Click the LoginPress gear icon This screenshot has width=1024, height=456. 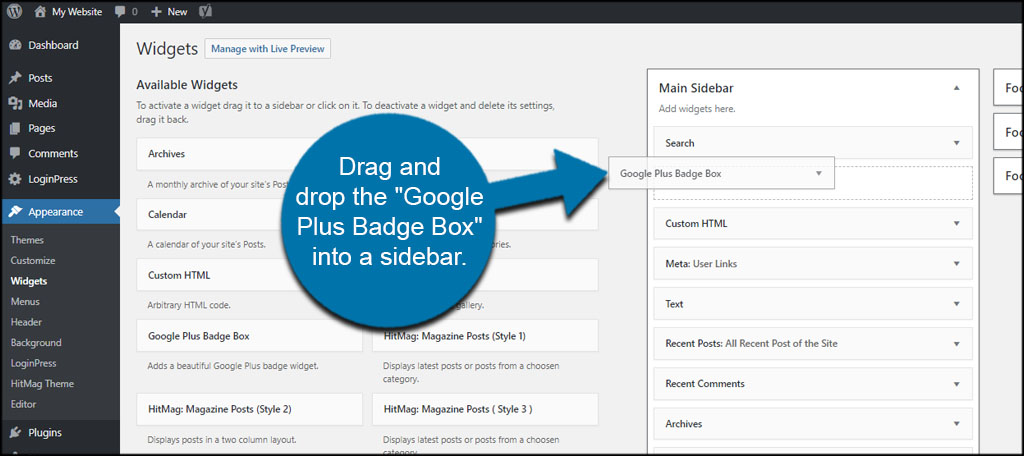pyautogui.click(x=15, y=179)
